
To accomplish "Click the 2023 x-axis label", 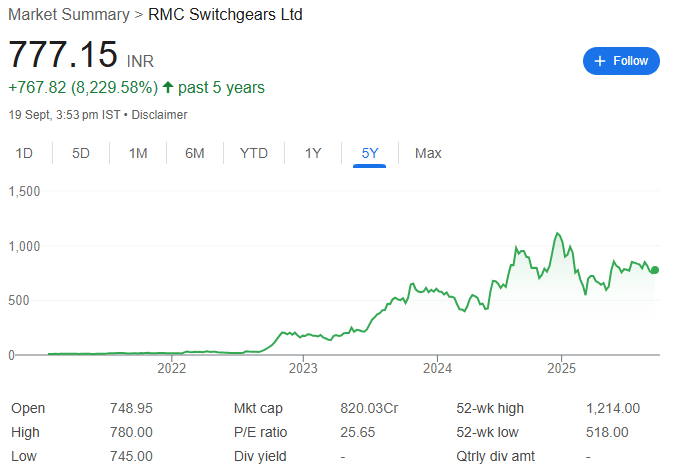I will 303,369.
